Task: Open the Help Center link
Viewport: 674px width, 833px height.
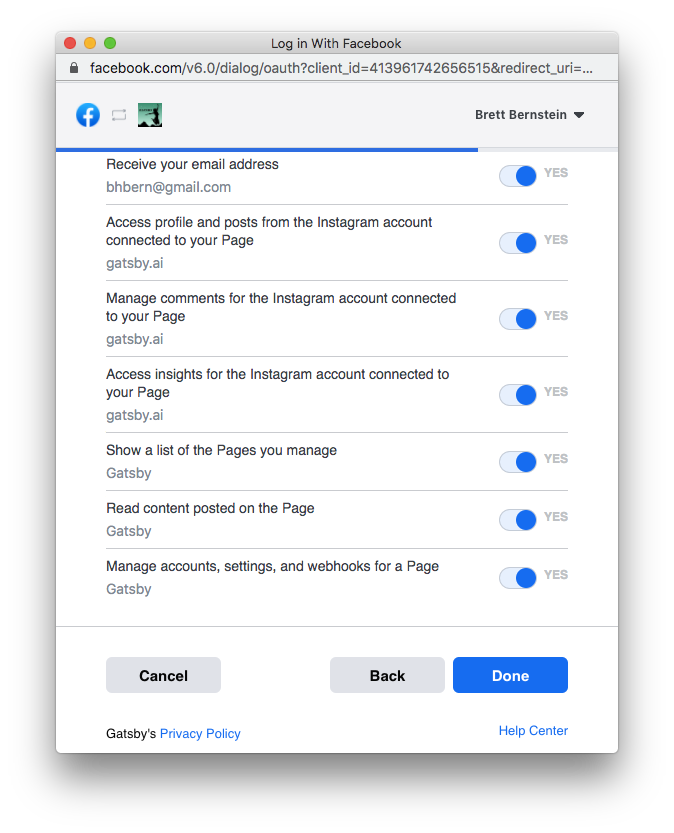Action: click(x=533, y=731)
